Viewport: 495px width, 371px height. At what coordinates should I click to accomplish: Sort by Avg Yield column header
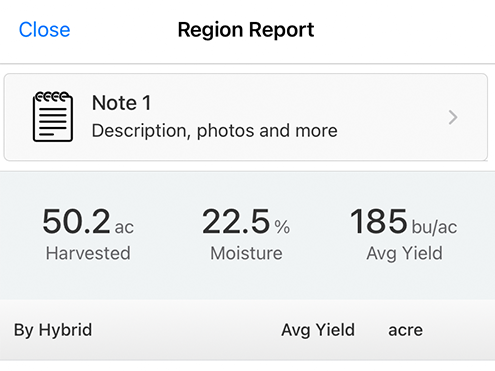(x=318, y=330)
